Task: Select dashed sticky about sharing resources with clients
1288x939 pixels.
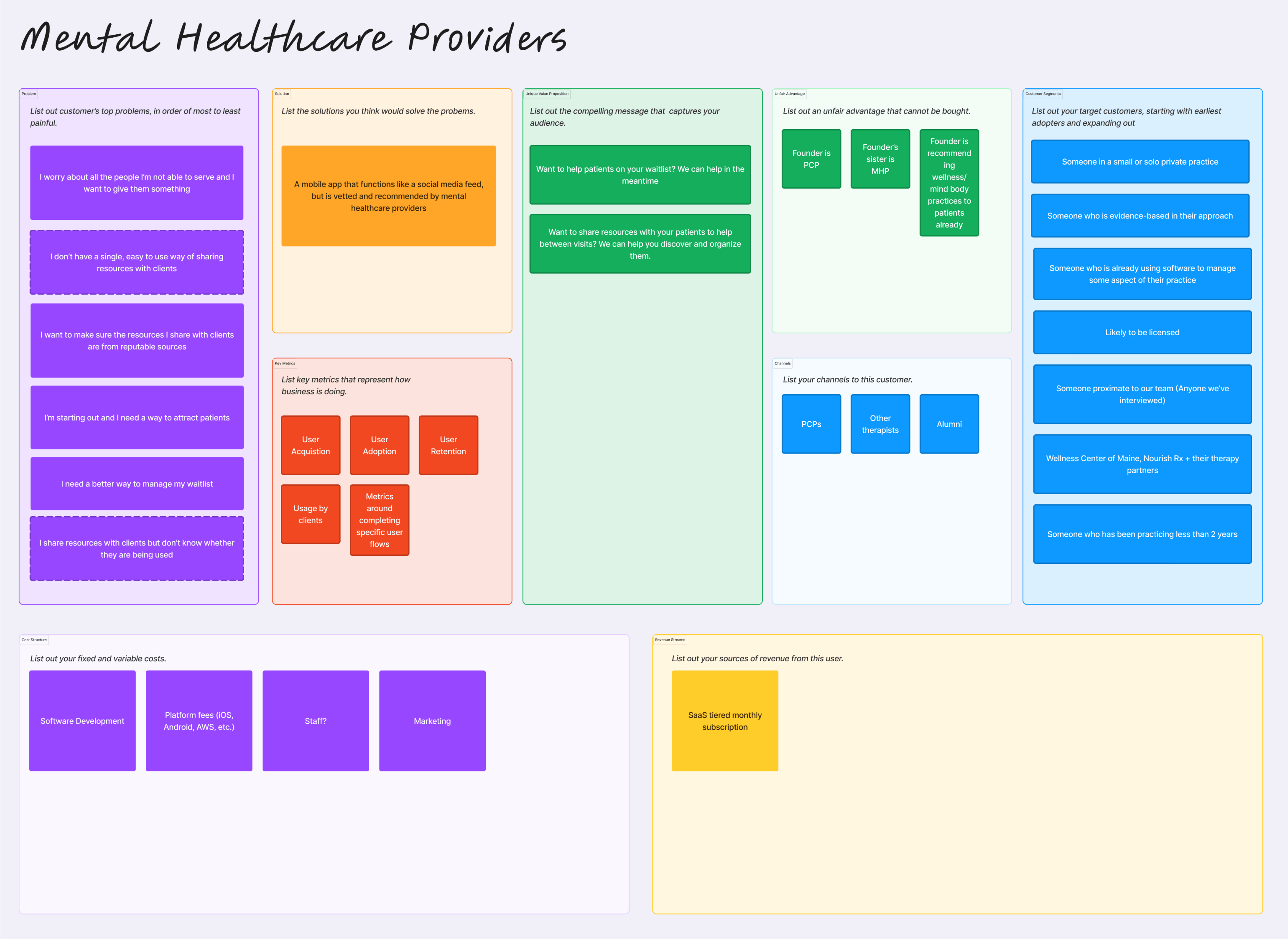Action: pos(137,262)
